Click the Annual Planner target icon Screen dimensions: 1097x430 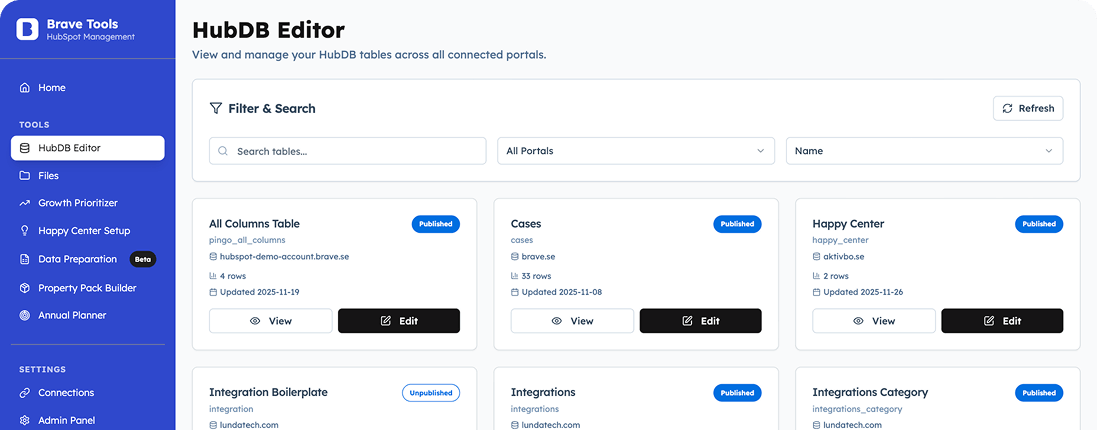point(25,316)
